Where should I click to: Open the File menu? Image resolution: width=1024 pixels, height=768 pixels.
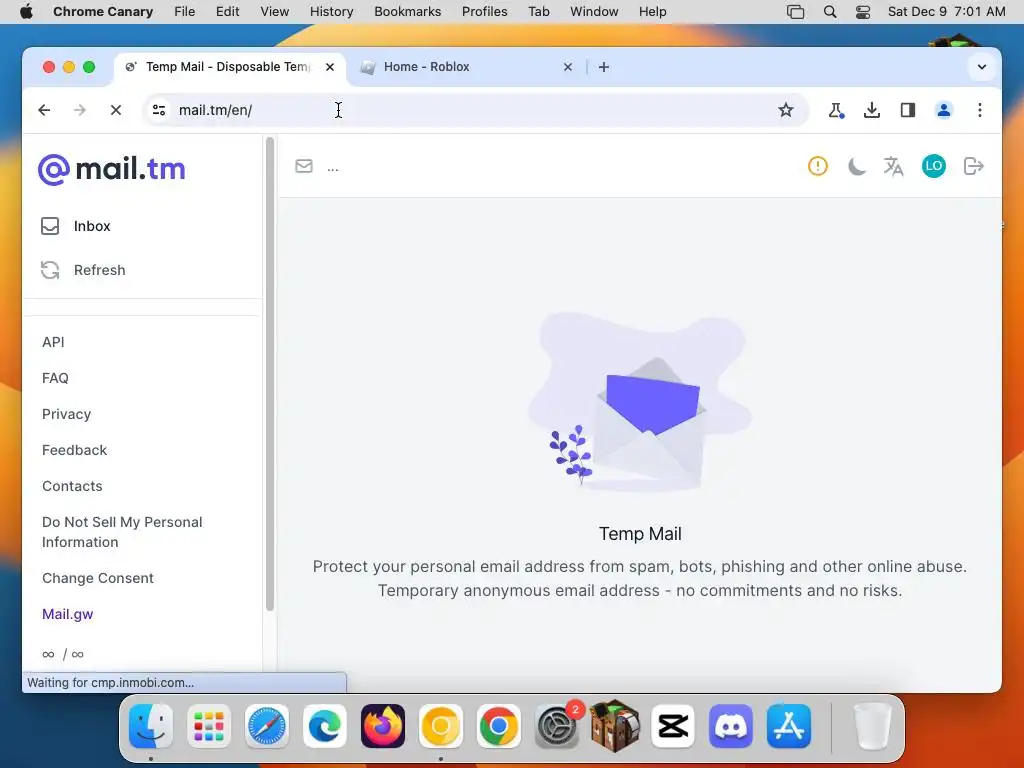[185, 12]
